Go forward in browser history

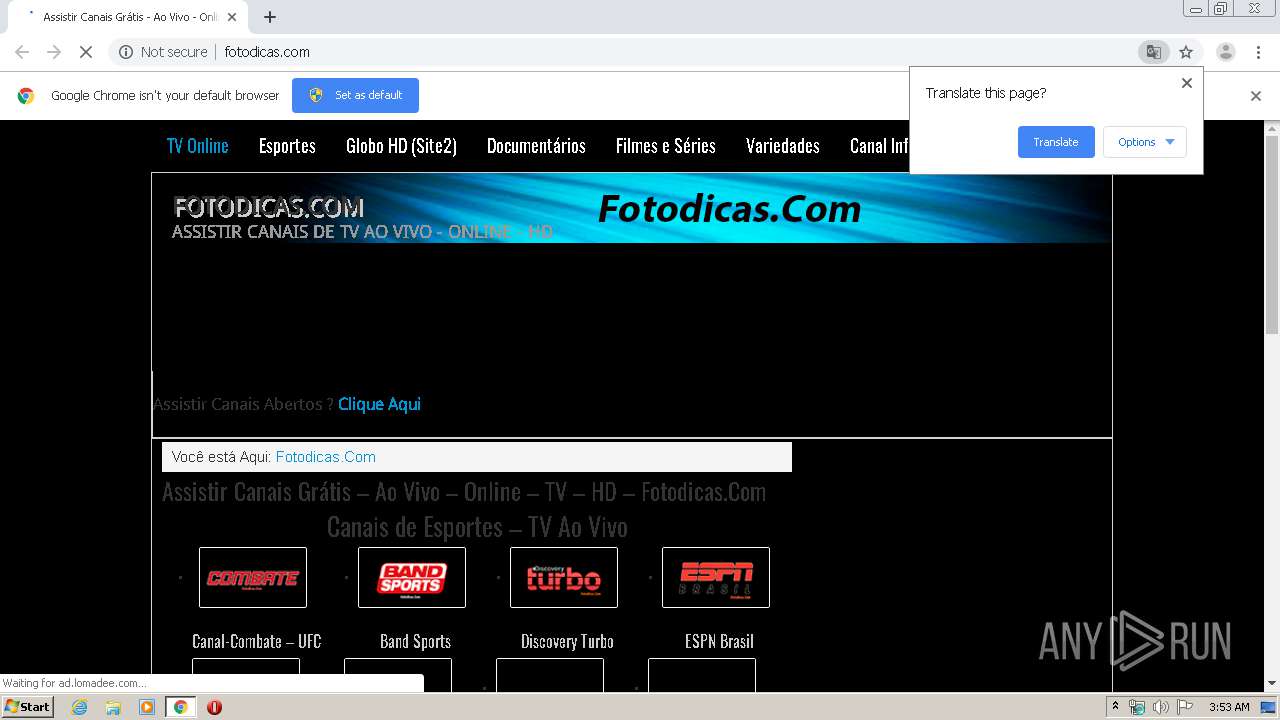(54, 52)
